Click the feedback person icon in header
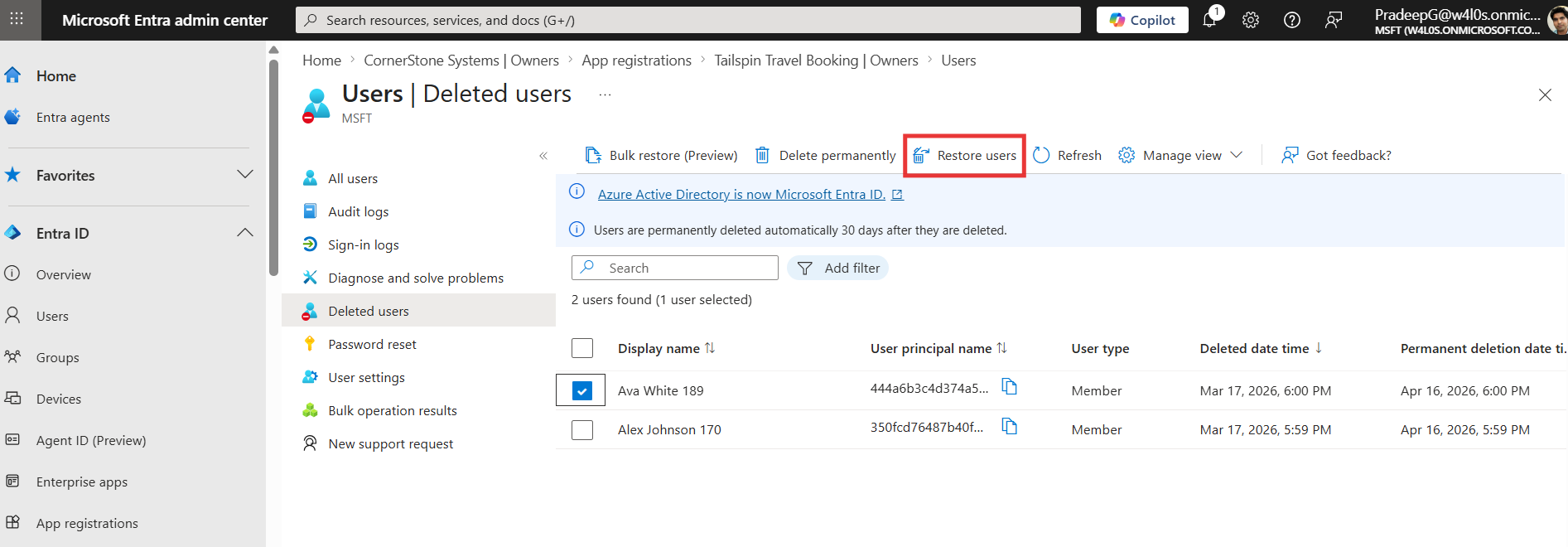The image size is (1568, 547). (x=1334, y=21)
